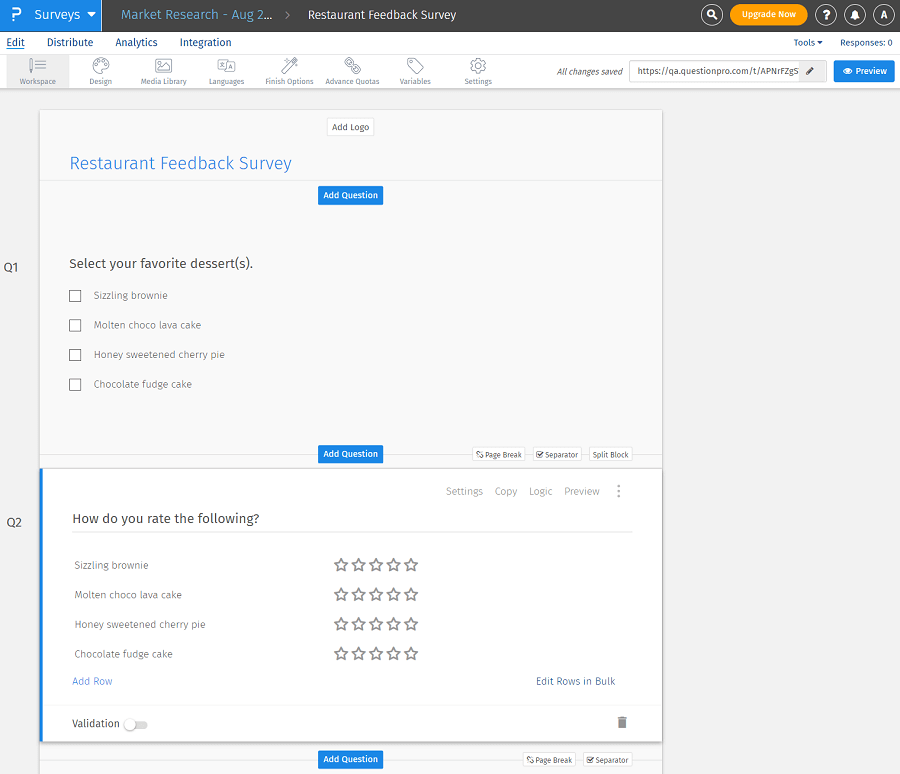
Task: Open the Distribute tab
Action: click(70, 42)
